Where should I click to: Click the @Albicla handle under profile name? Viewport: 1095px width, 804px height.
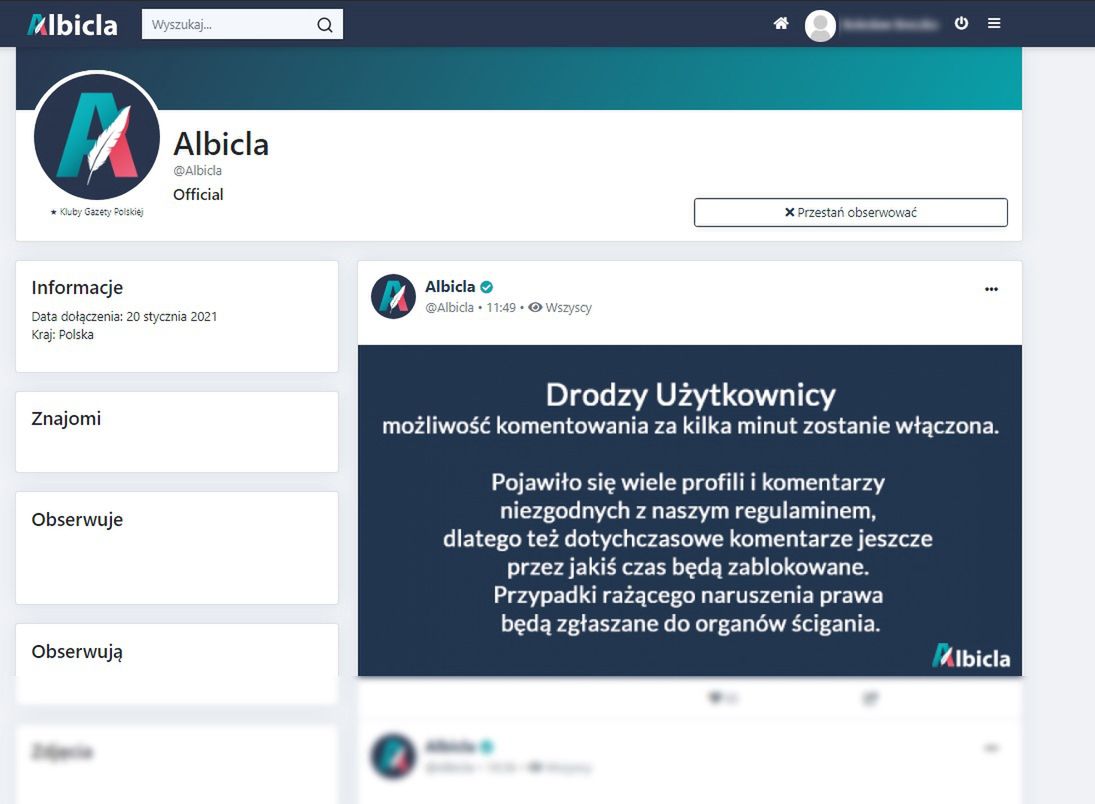[x=198, y=170]
